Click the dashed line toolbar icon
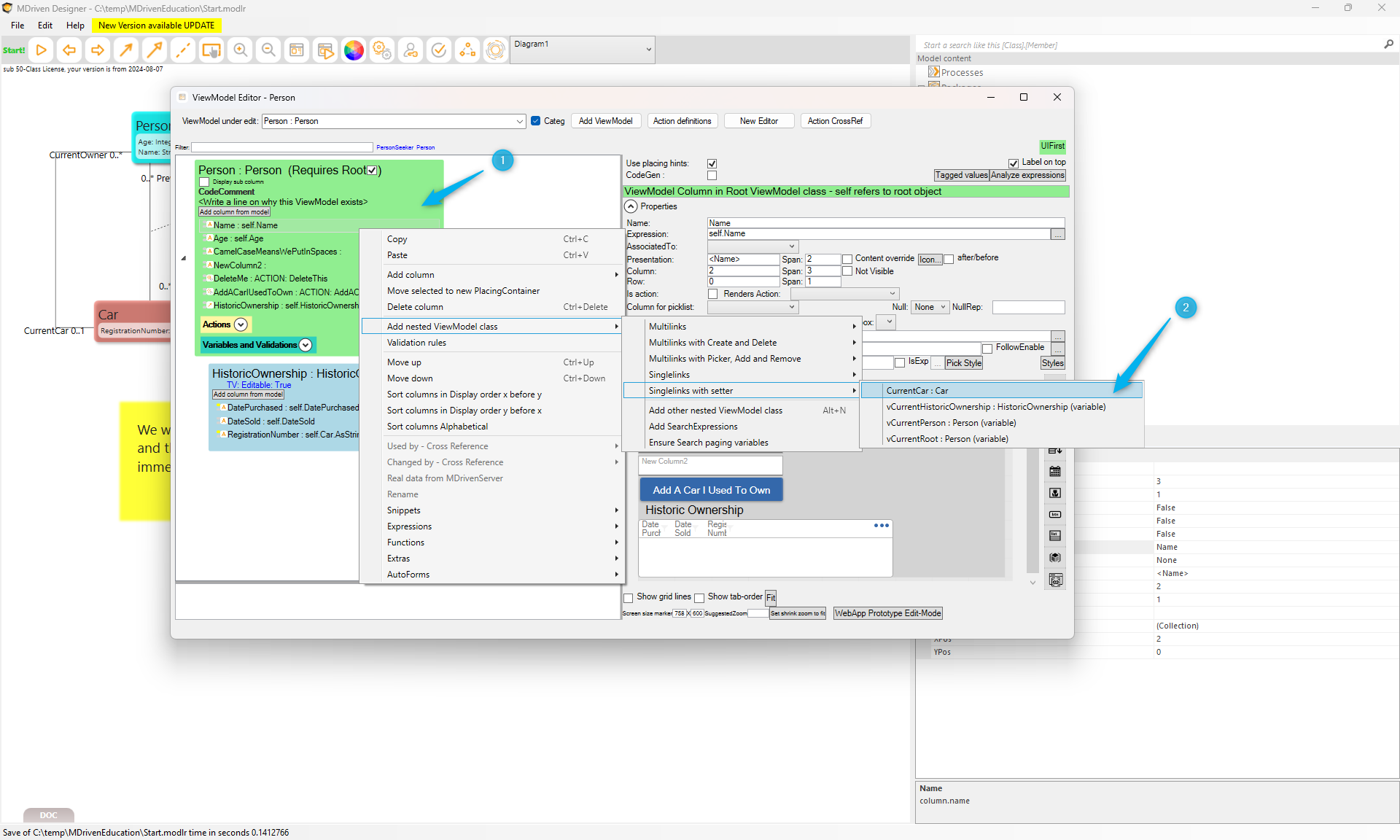Image resolution: width=1400 pixels, height=840 pixels. click(183, 50)
